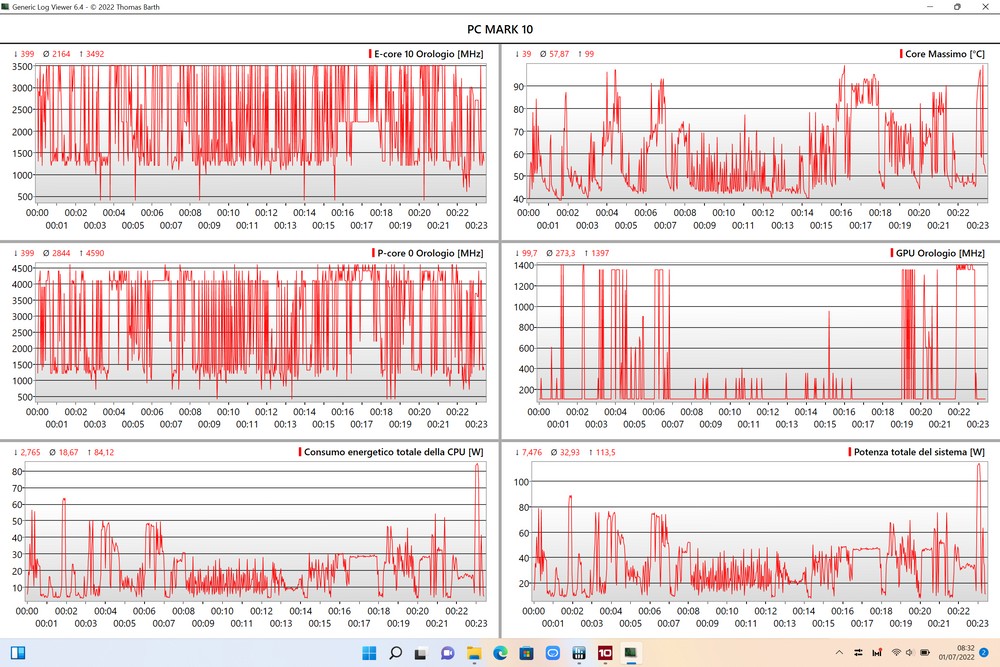Open the Windows Start menu
Viewport: 1000px width, 667px height.
(x=369, y=653)
